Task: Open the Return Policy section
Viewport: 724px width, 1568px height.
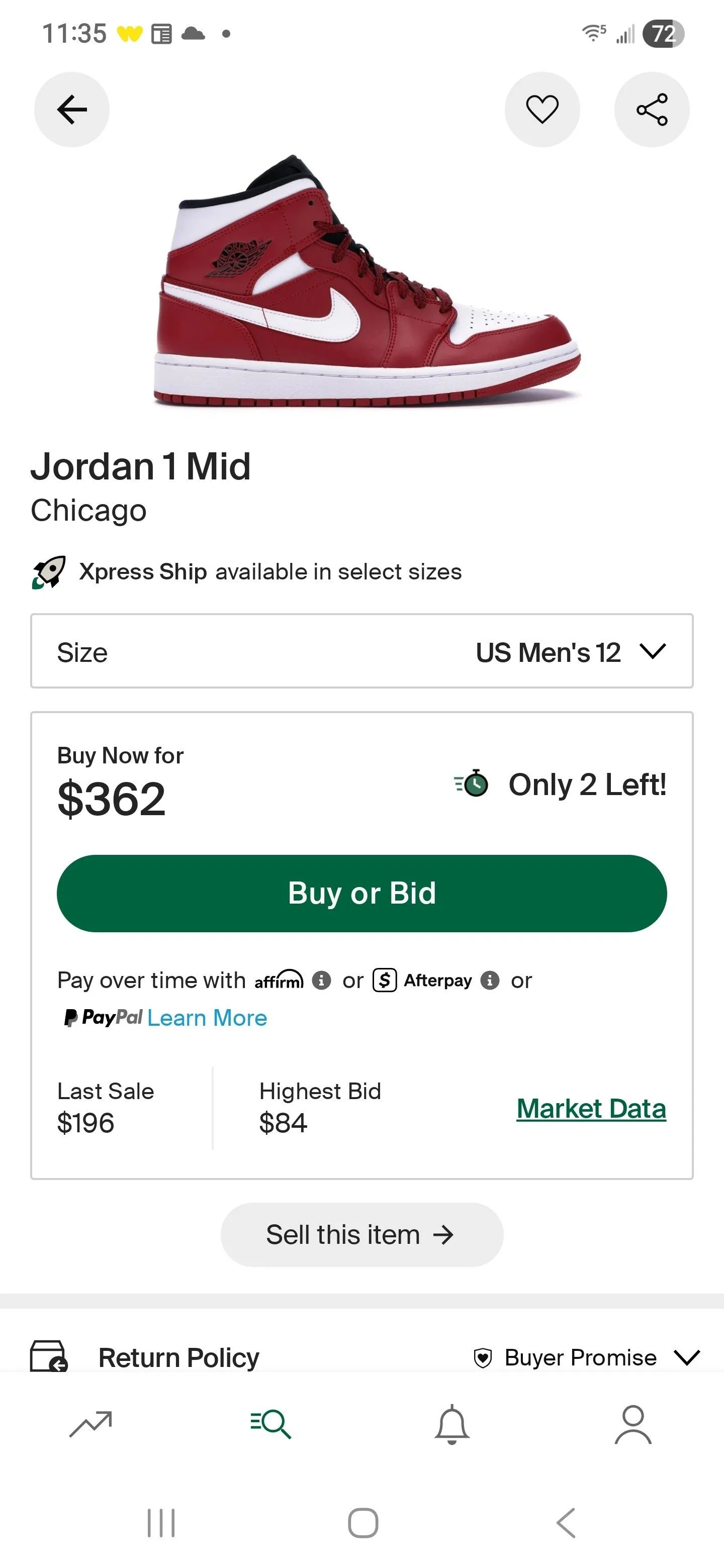Action: pyautogui.click(x=179, y=1357)
